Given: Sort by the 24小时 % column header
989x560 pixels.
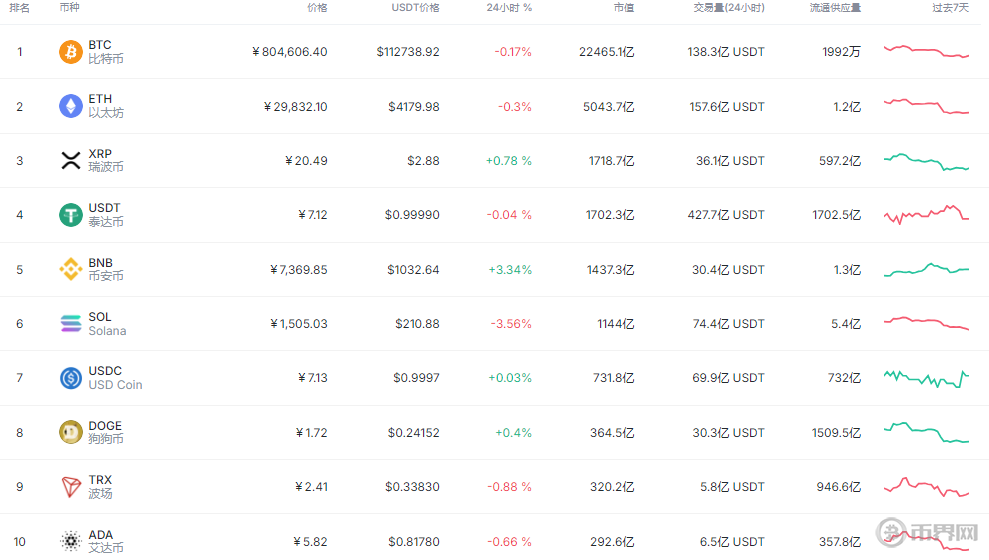Looking at the screenshot, I should click(509, 8).
